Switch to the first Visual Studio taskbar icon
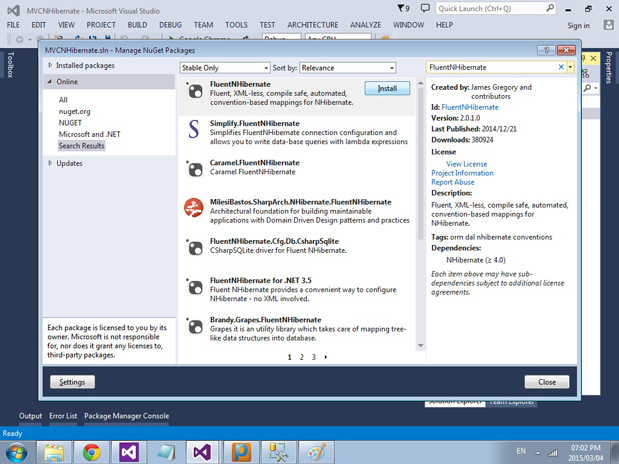 (129, 453)
